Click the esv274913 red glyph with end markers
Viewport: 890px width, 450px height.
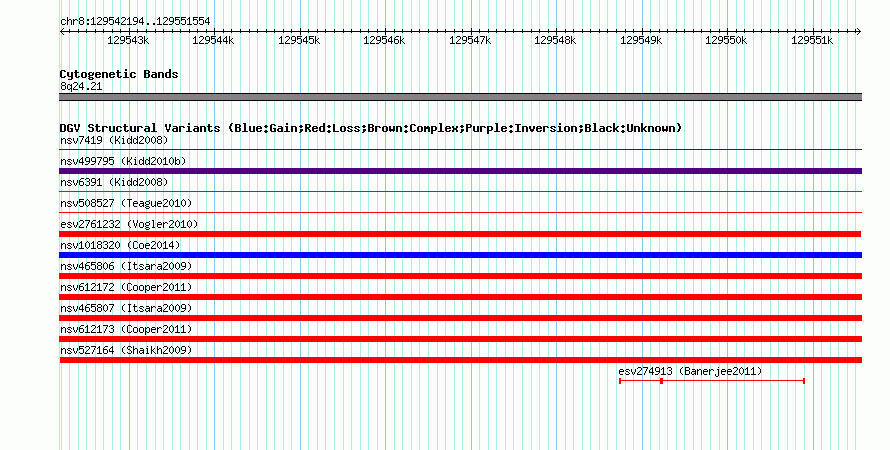click(712, 381)
